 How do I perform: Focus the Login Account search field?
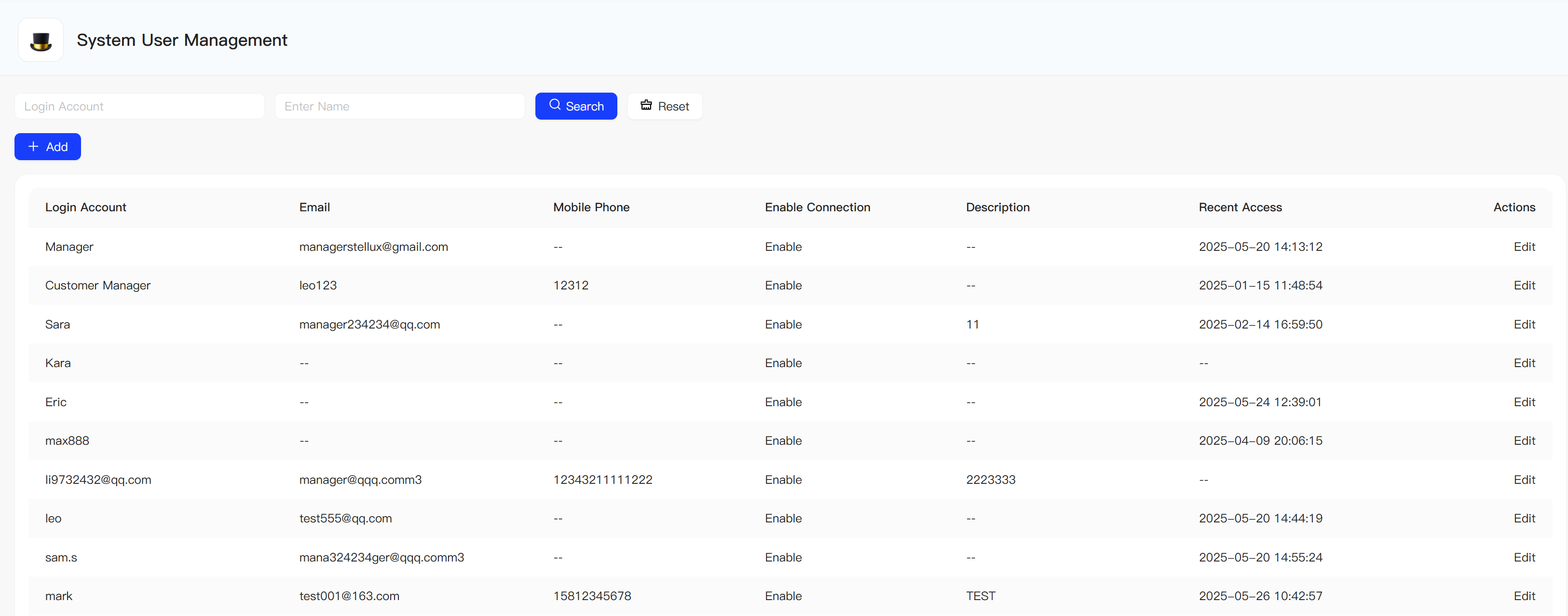(x=139, y=107)
